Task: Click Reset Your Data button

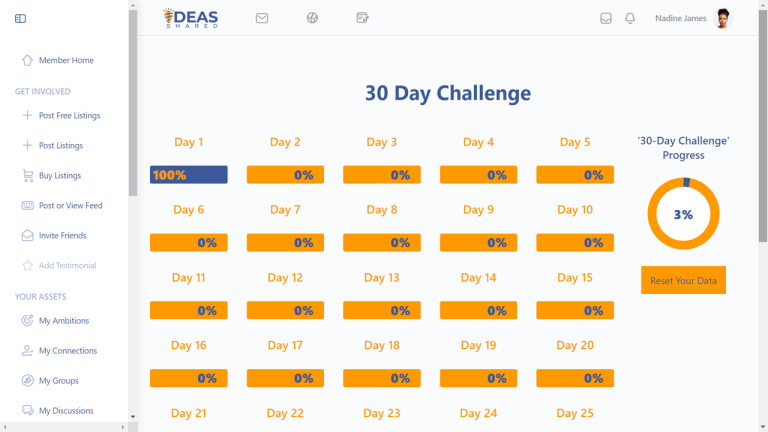Action: [683, 280]
